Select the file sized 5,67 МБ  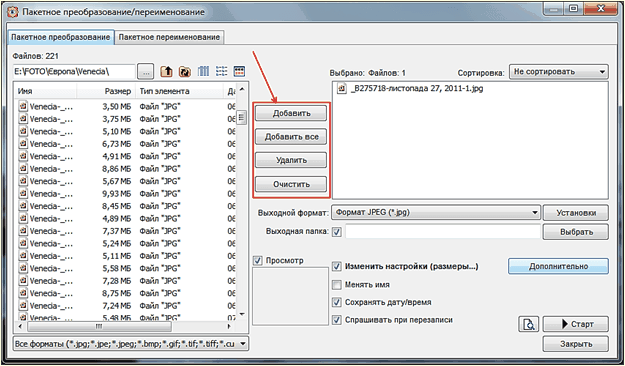(x=126, y=181)
